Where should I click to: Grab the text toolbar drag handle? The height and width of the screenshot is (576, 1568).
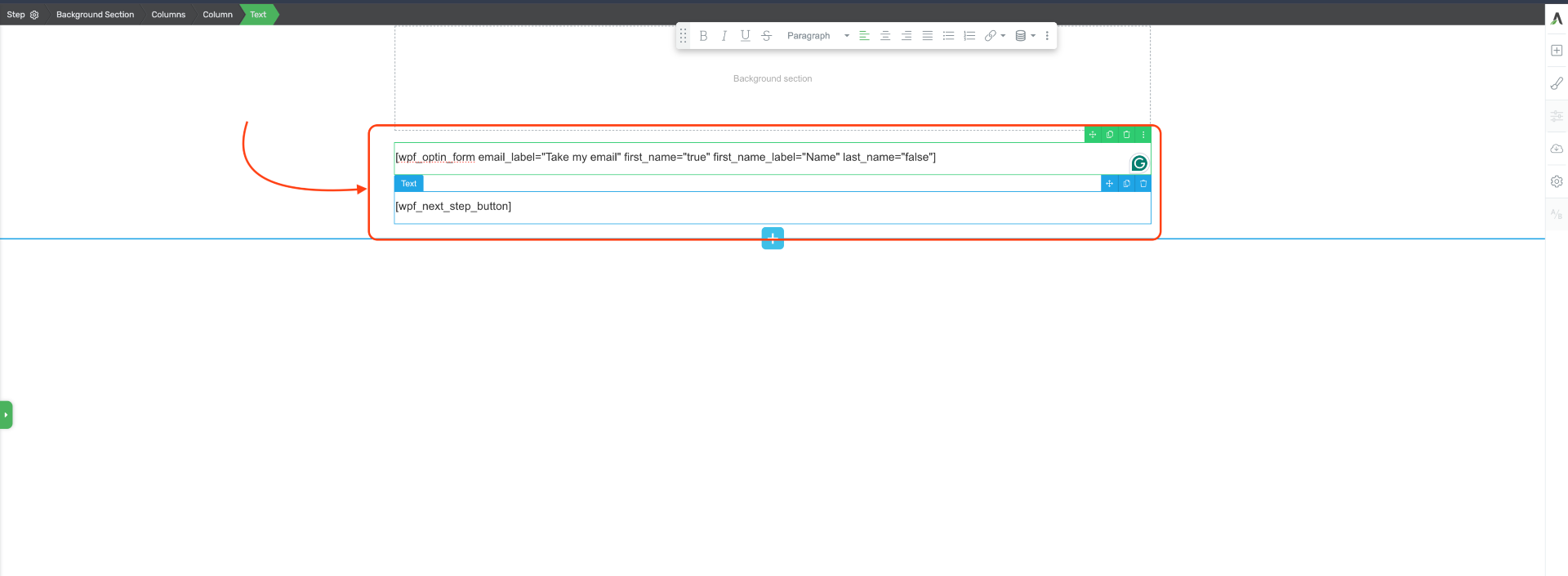[684, 36]
